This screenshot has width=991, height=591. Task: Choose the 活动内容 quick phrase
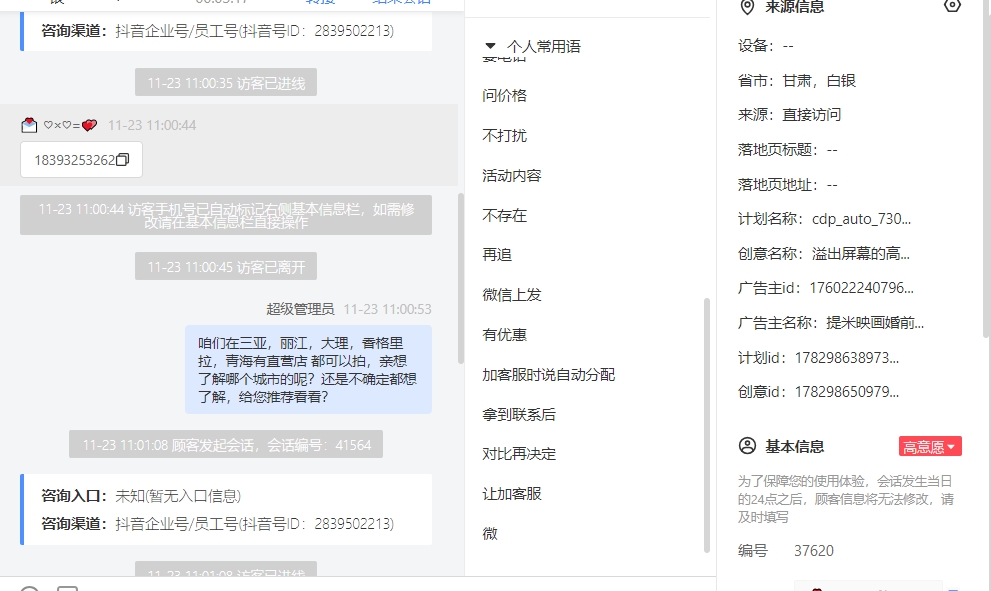pyautogui.click(x=512, y=175)
